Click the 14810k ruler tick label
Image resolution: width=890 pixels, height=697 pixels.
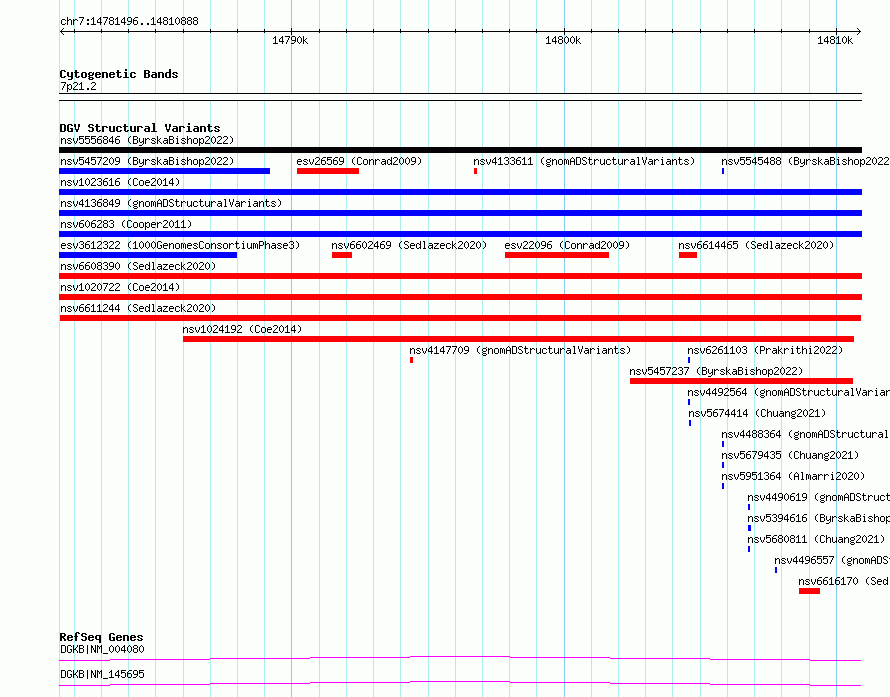click(835, 40)
